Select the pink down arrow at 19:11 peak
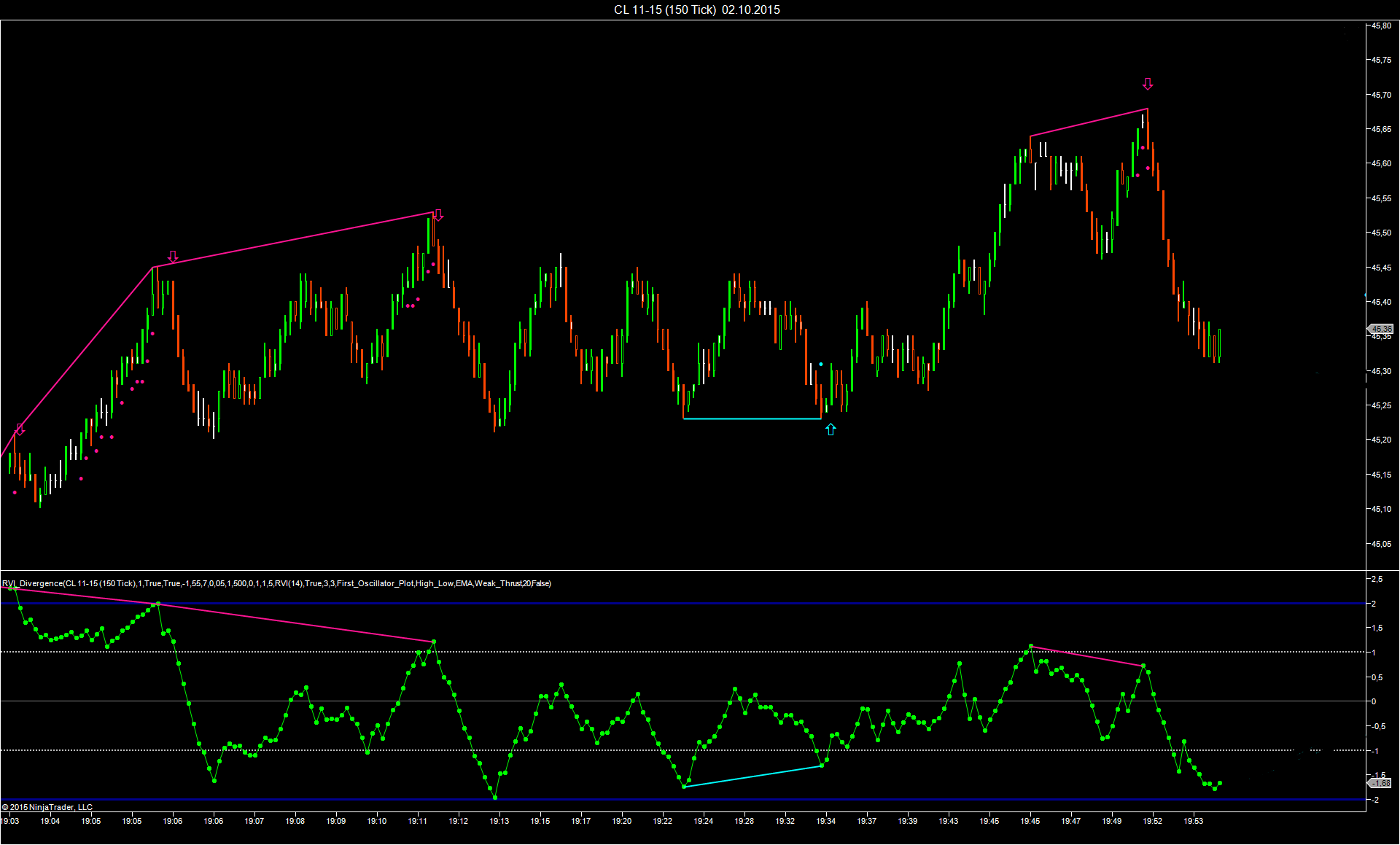1400x845 pixels. (438, 215)
